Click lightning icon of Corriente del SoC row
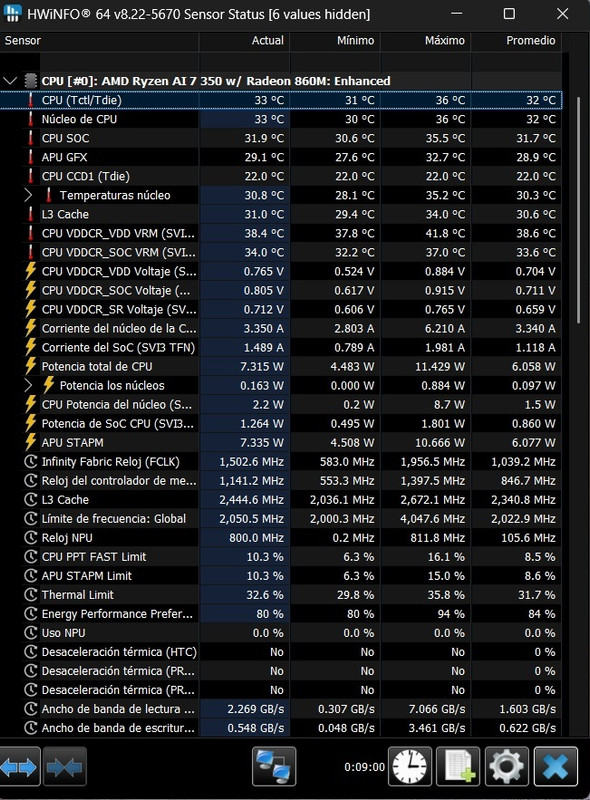Viewport: 590px width, 800px height. (x=31, y=347)
